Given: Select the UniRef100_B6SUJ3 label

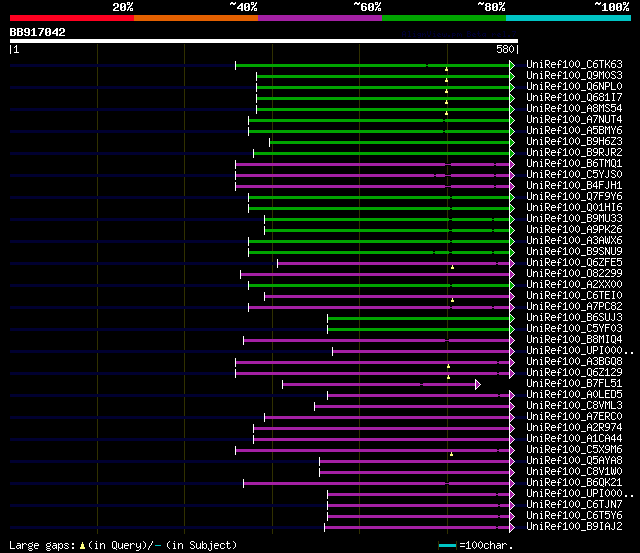Looking at the screenshot, I should (x=574, y=318).
